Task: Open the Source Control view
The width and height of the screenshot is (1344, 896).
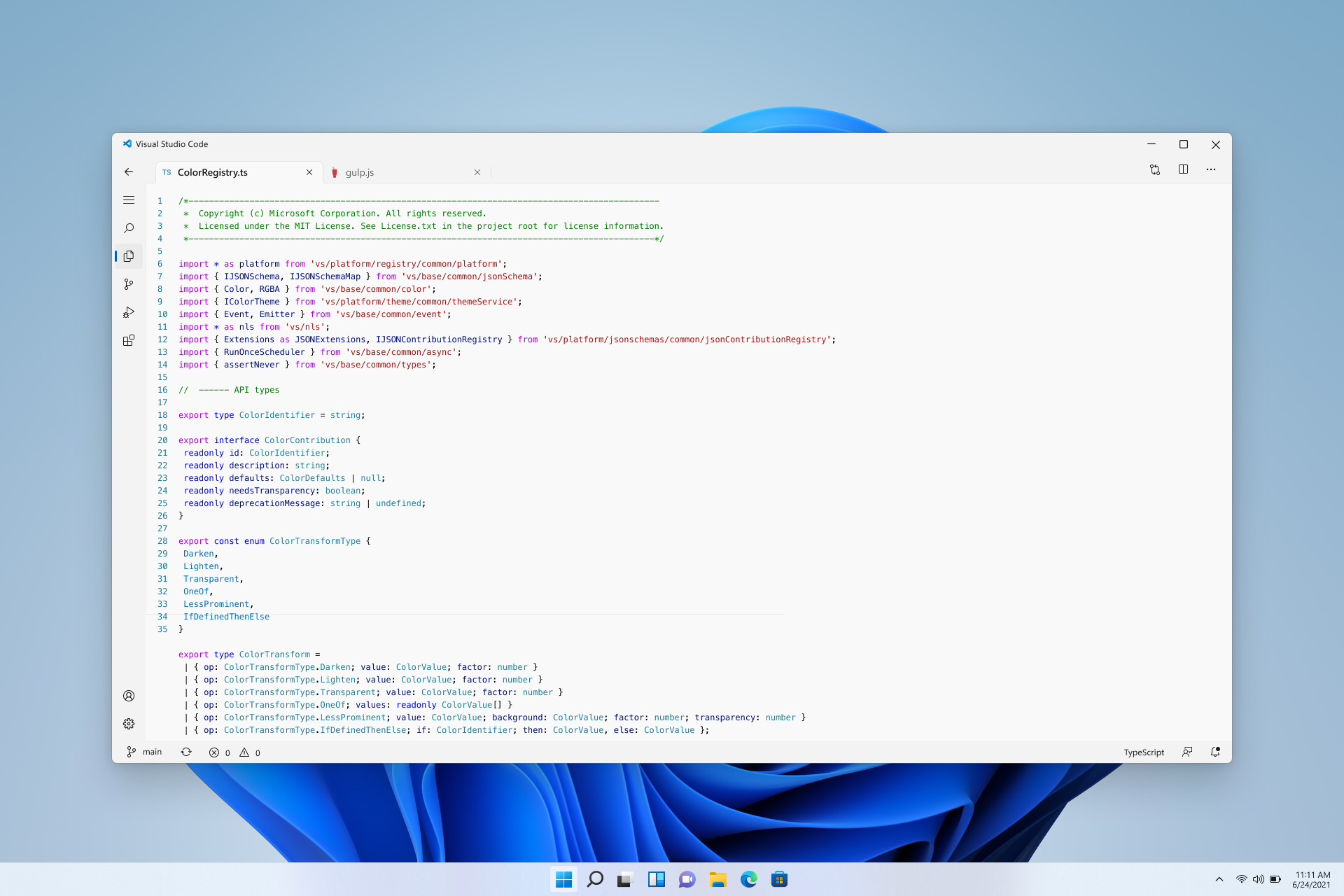Action: tap(129, 284)
